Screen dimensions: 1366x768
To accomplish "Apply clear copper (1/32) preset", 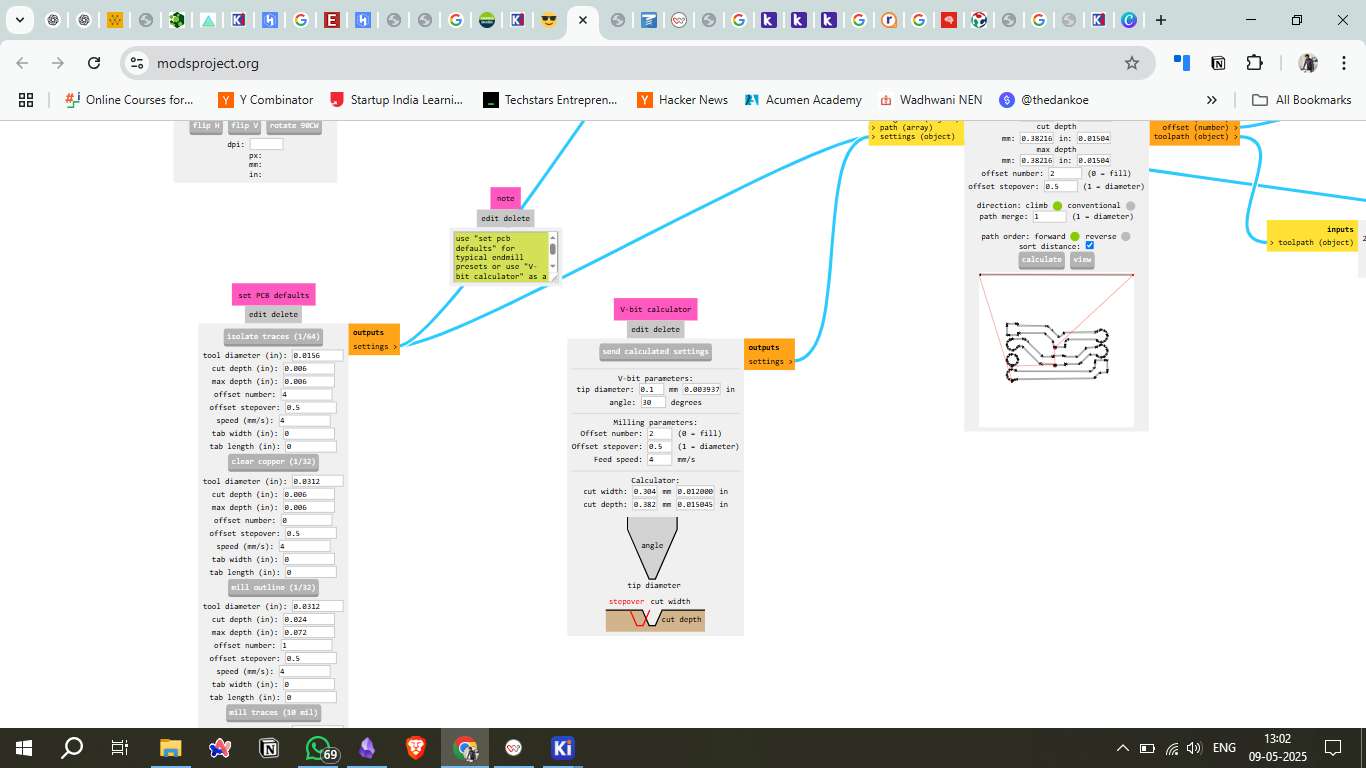I will coord(273,462).
